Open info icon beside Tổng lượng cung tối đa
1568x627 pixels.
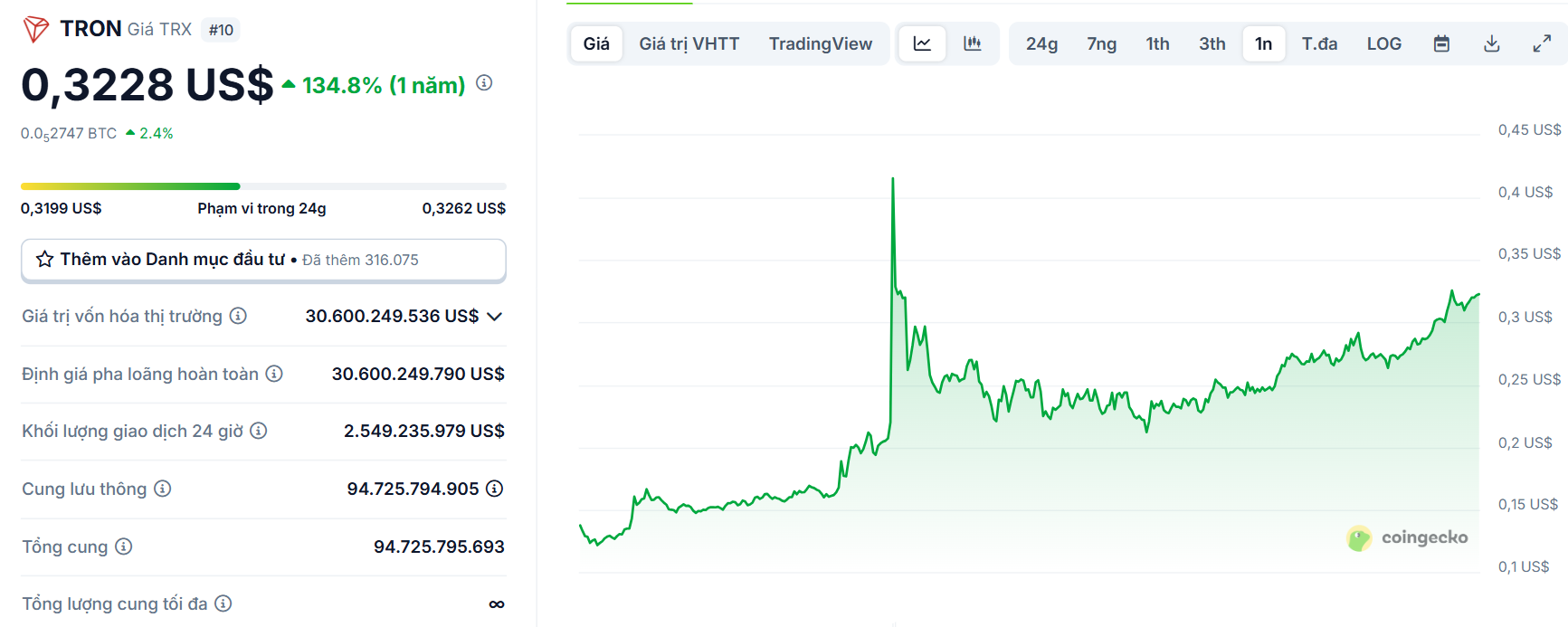tap(223, 603)
